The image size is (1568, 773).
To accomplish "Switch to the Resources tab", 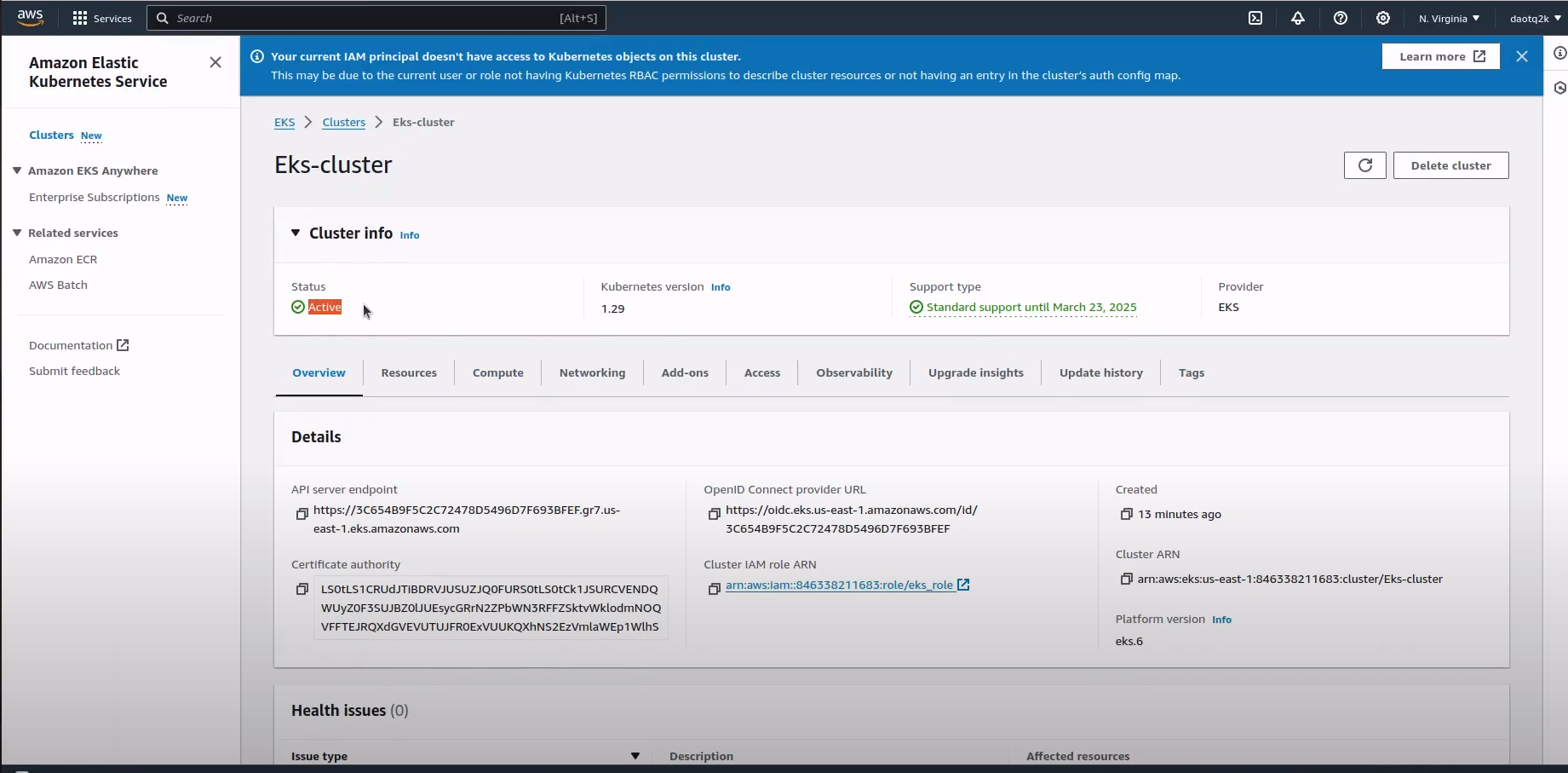I will pyautogui.click(x=409, y=372).
